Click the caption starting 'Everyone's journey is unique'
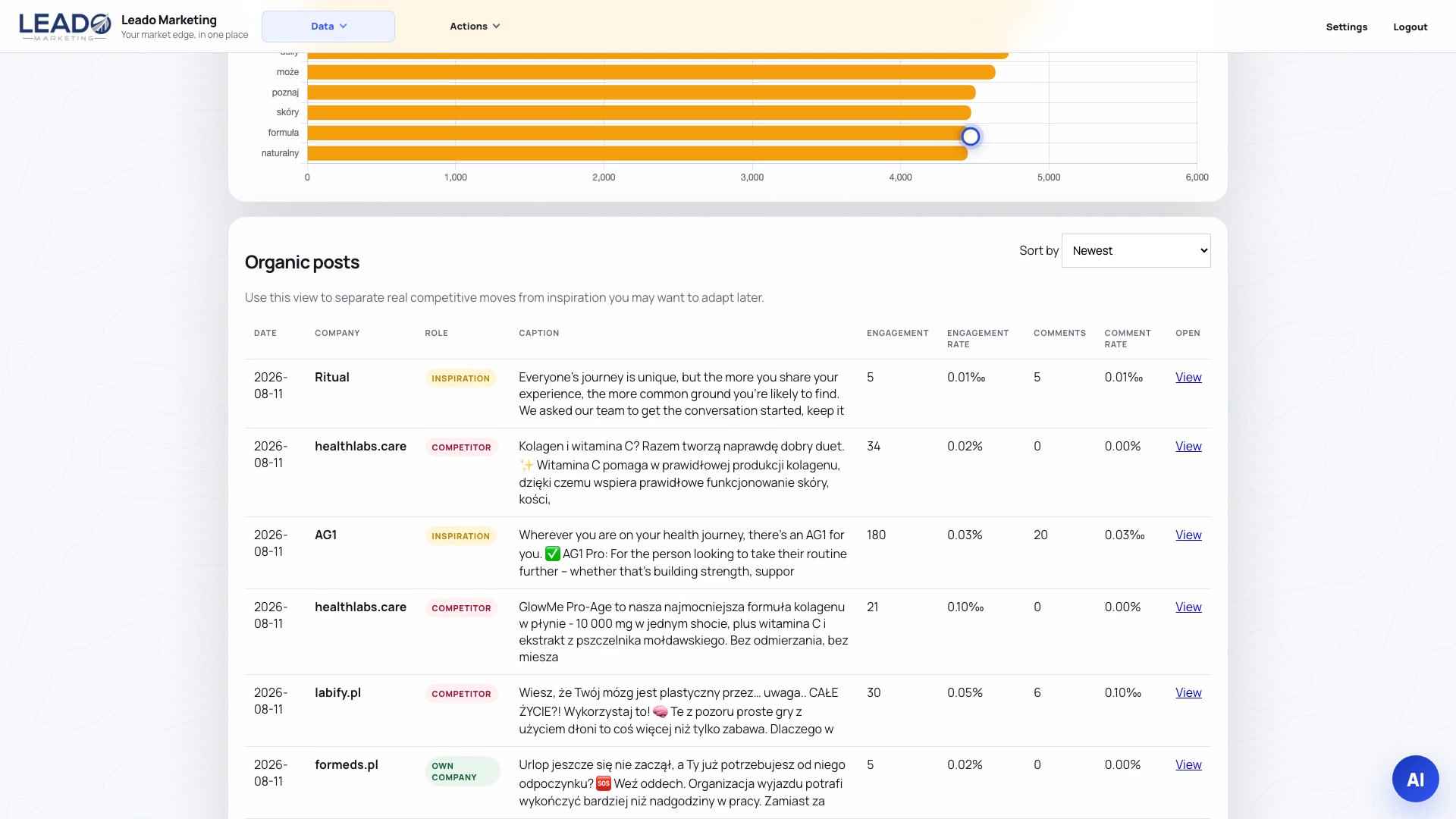This screenshot has height=819, width=1456. [681, 394]
